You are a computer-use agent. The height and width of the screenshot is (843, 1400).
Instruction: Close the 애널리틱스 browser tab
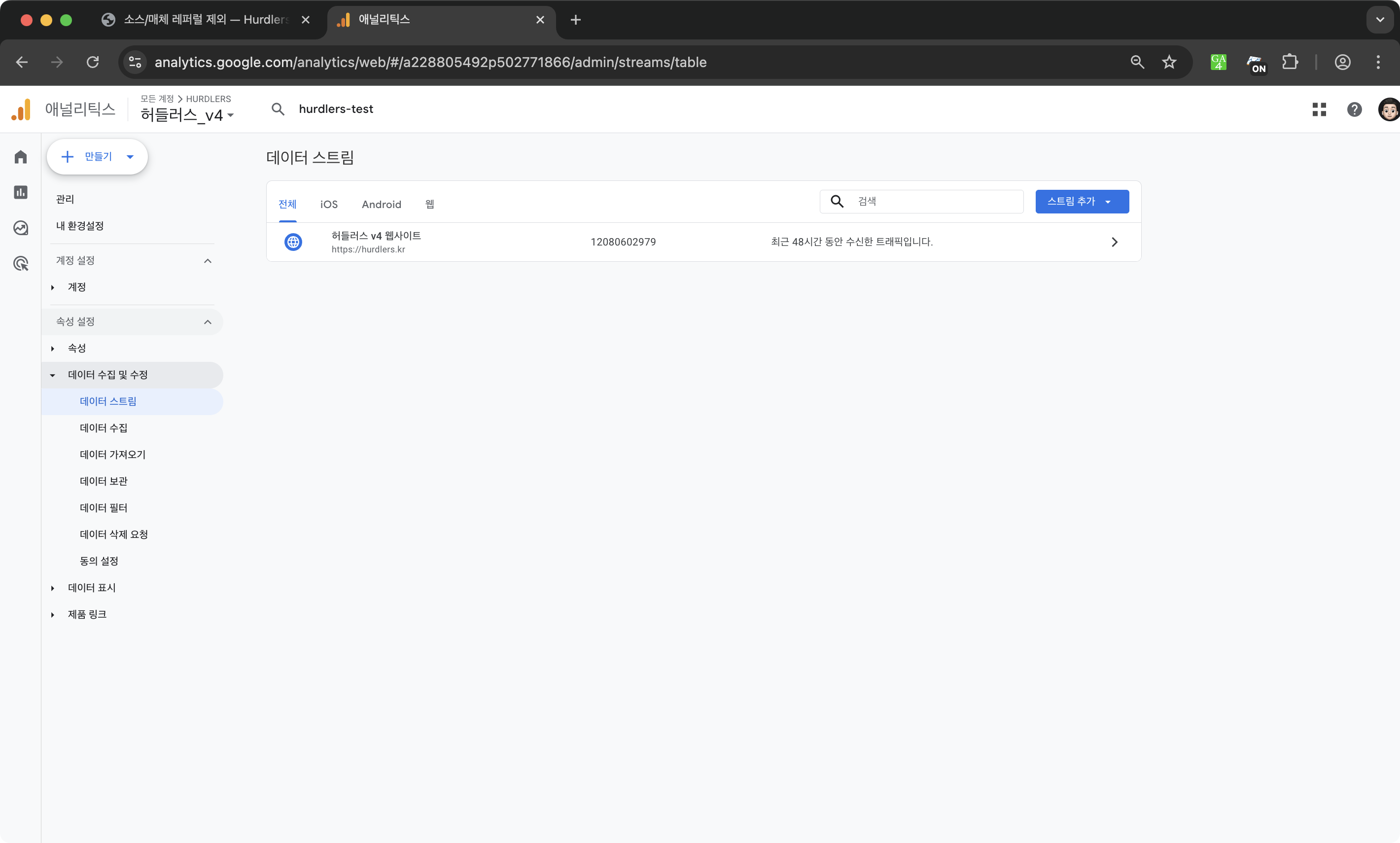[540, 20]
